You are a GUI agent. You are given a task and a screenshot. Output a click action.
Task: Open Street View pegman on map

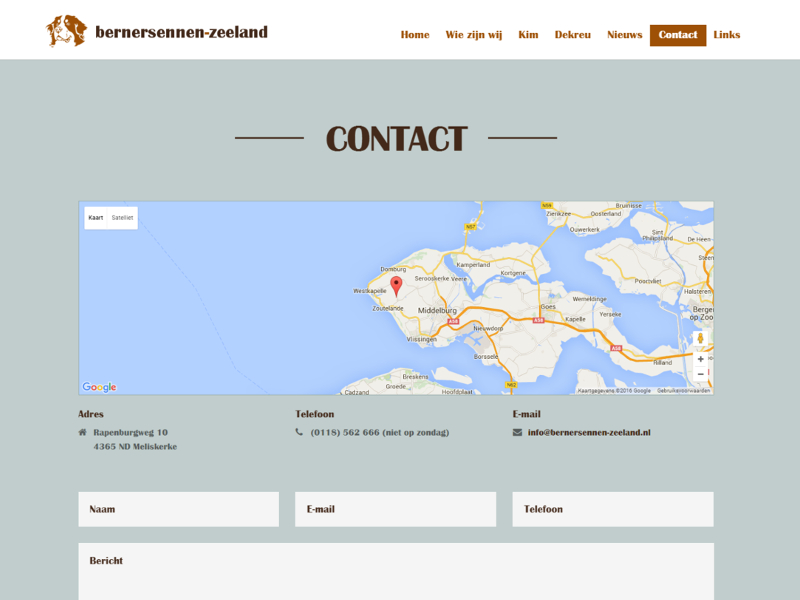click(x=701, y=338)
